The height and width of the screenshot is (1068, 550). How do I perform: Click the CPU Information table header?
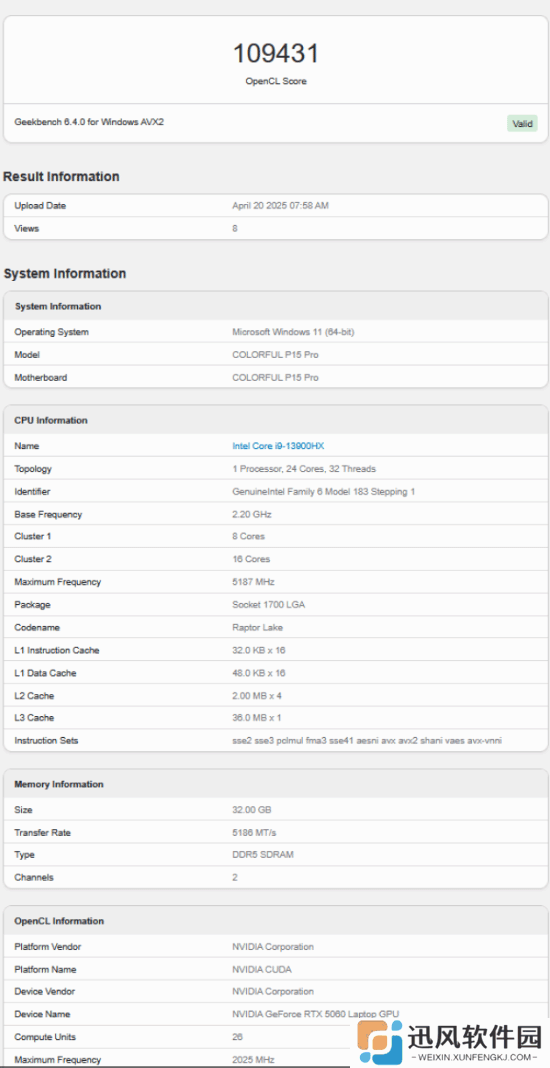(275, 420)
